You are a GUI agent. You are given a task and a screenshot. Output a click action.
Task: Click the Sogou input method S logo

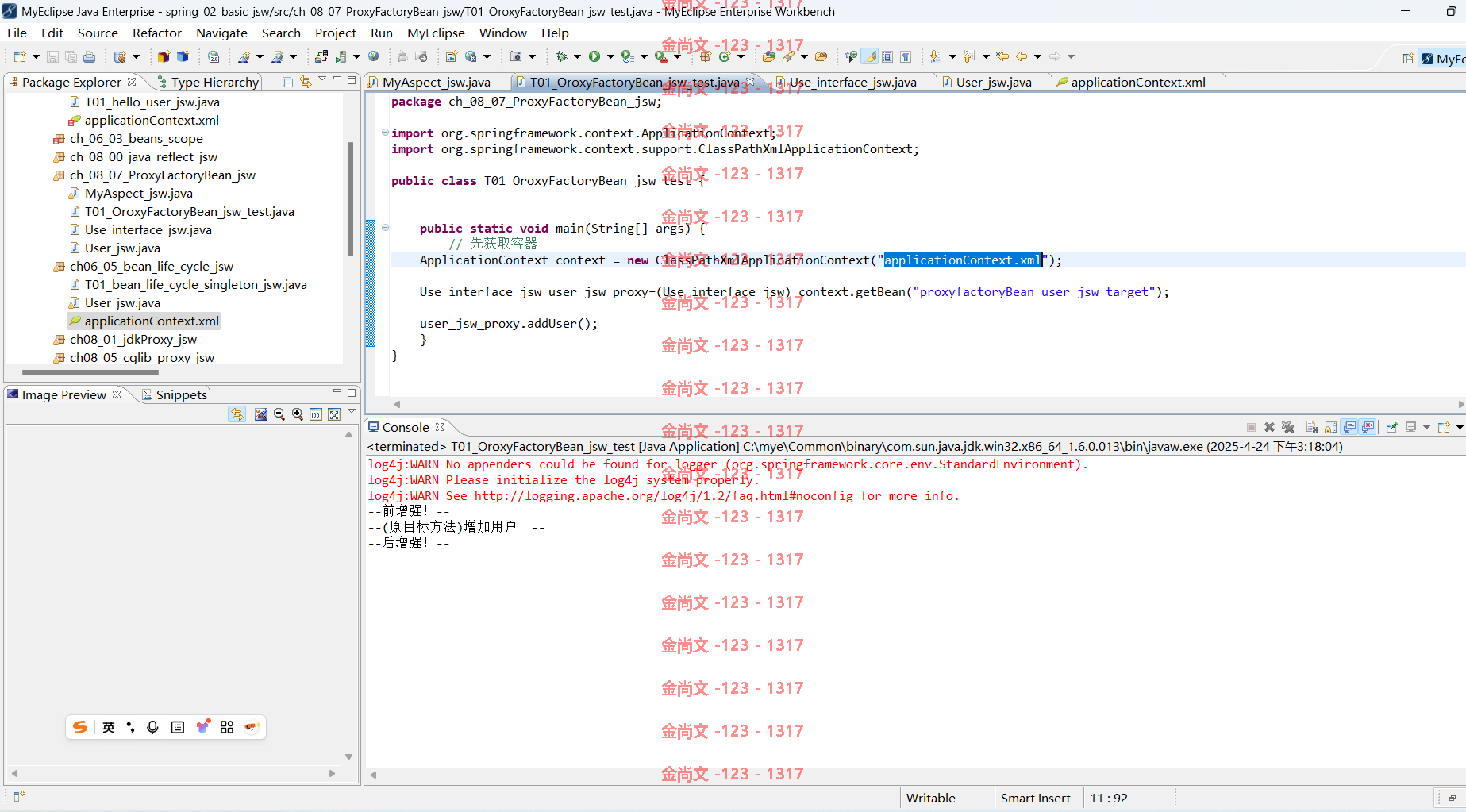pyautogui.click(x=80, y=727)
